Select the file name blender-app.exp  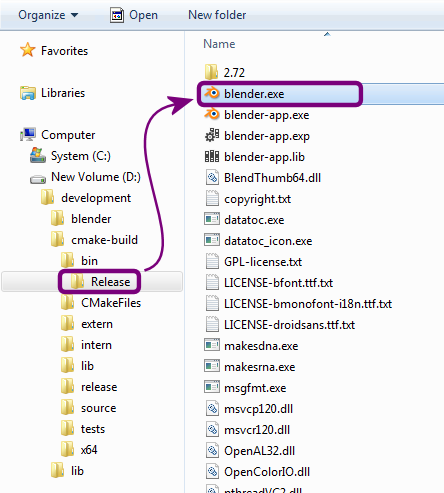(267, 136)
